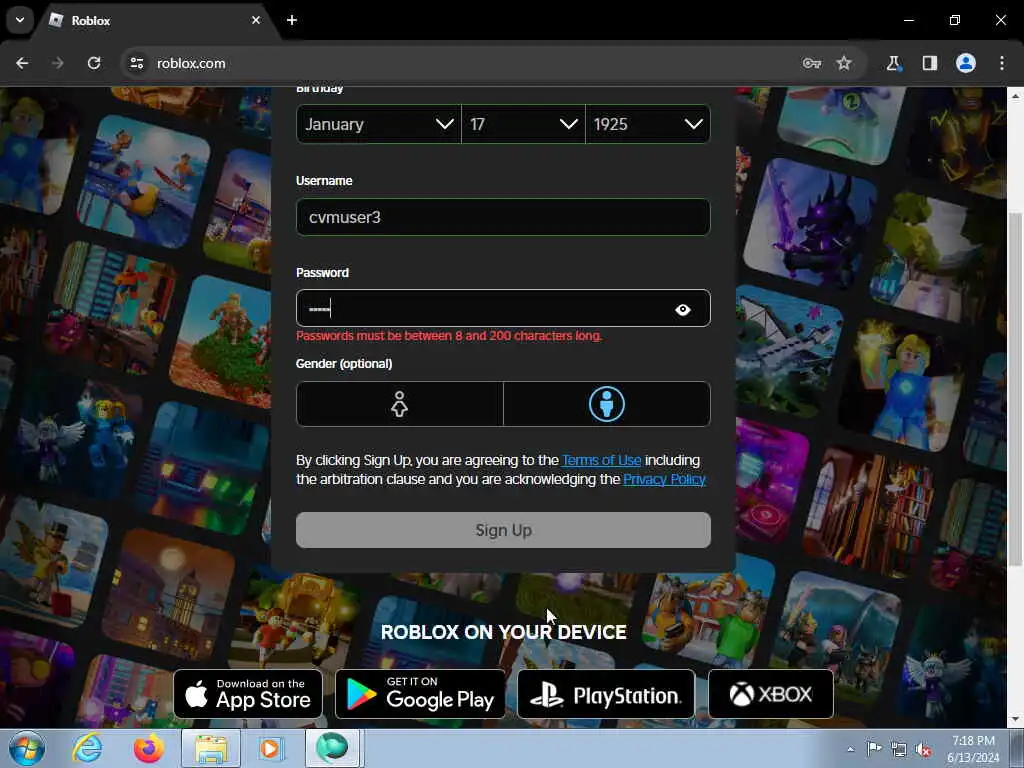Open Chrome three-dot menu

point(1002,63)
